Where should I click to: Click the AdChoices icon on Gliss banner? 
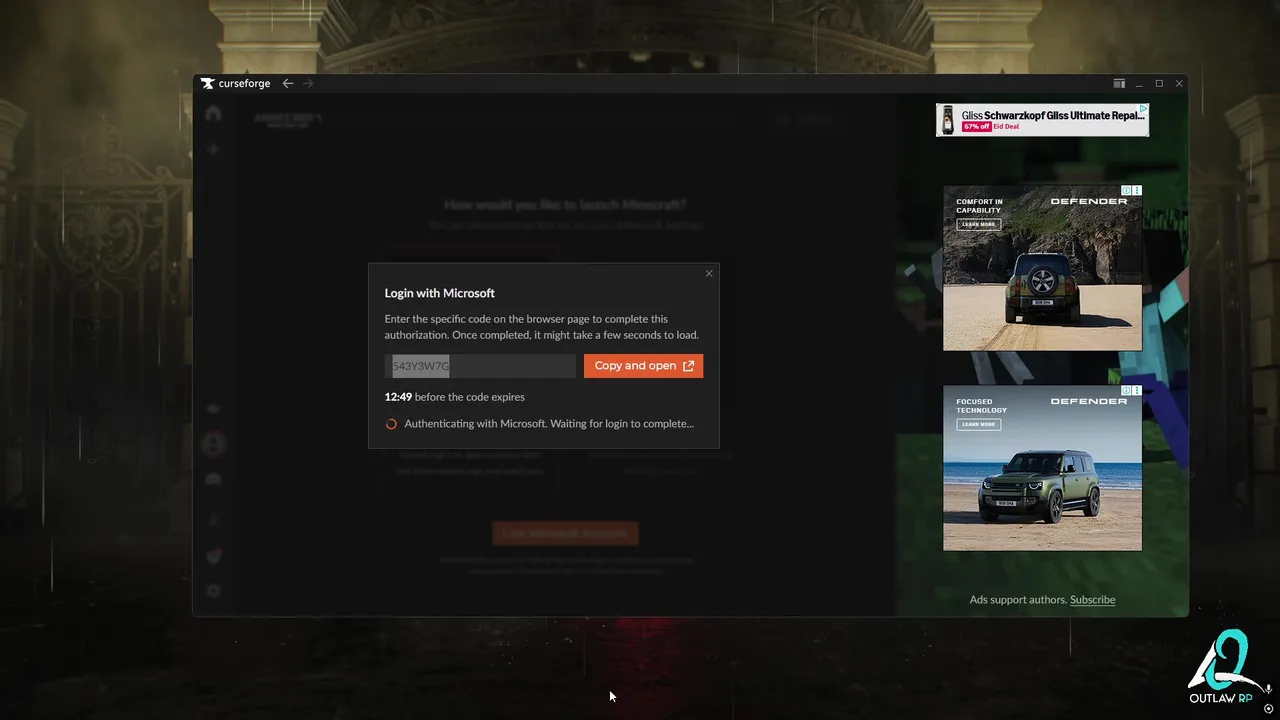(x=1144, y=108)
